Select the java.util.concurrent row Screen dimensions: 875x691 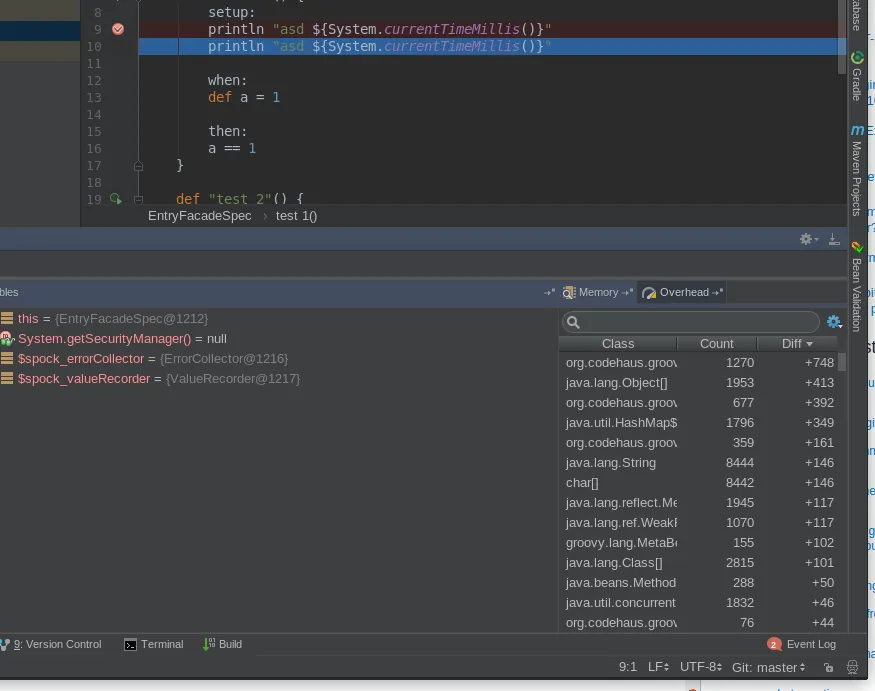point(699,603)
